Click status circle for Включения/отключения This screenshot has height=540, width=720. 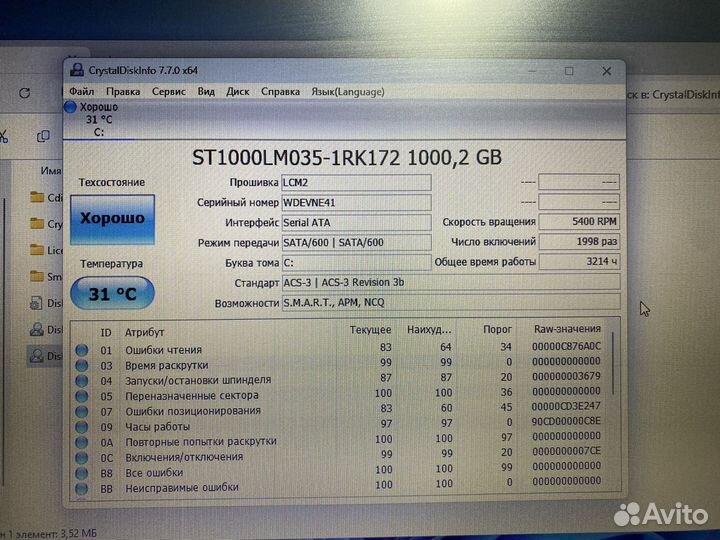click(x=82, y=458)
